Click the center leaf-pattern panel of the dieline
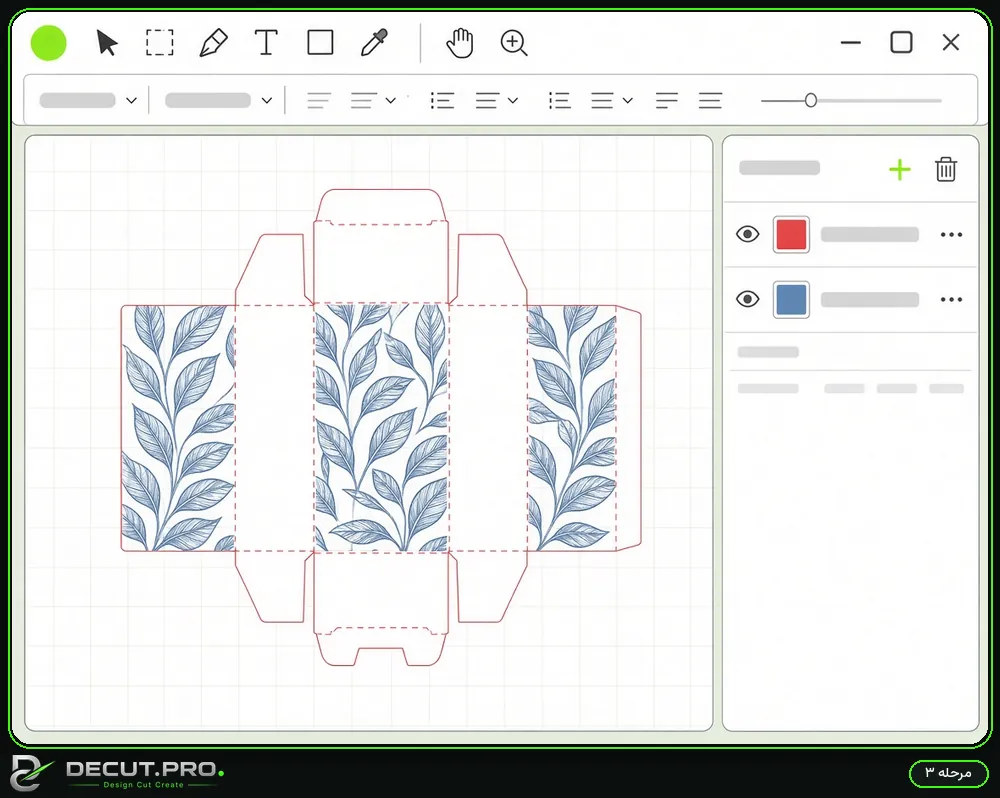The width and height of the screenshot is (1000, 798). point(381,427)
